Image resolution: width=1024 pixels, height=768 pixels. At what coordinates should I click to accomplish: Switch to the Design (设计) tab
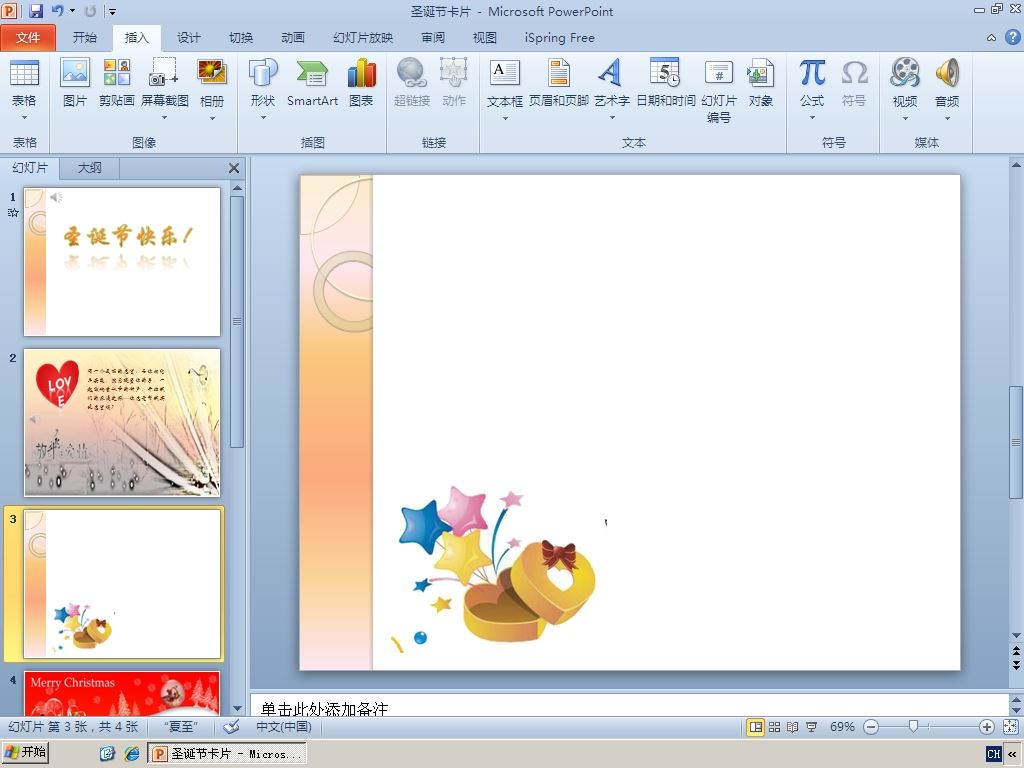coord(189,38)
